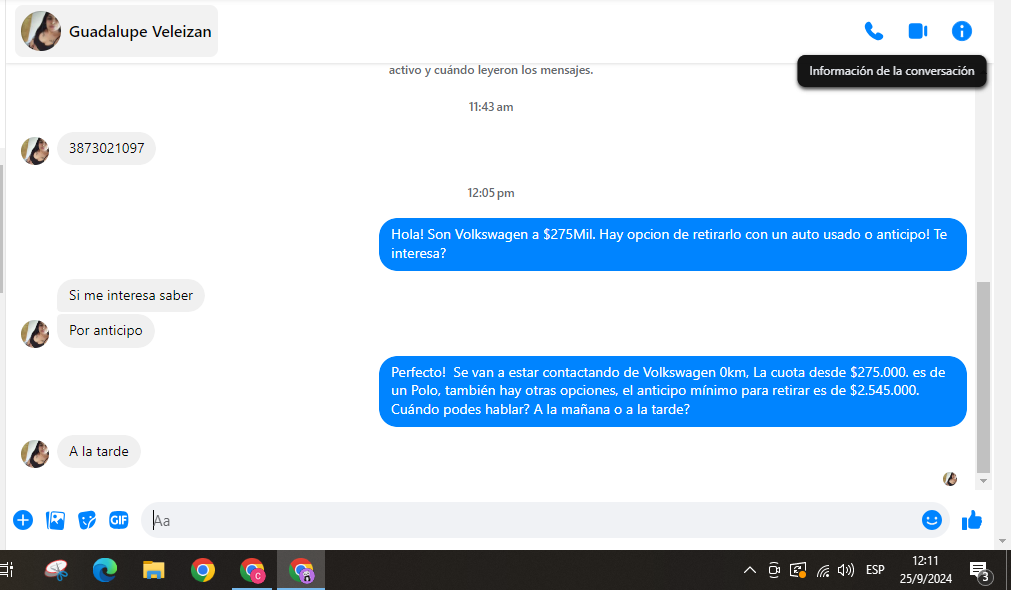
Task: Choose a sticker
Action: coord(87,520)
